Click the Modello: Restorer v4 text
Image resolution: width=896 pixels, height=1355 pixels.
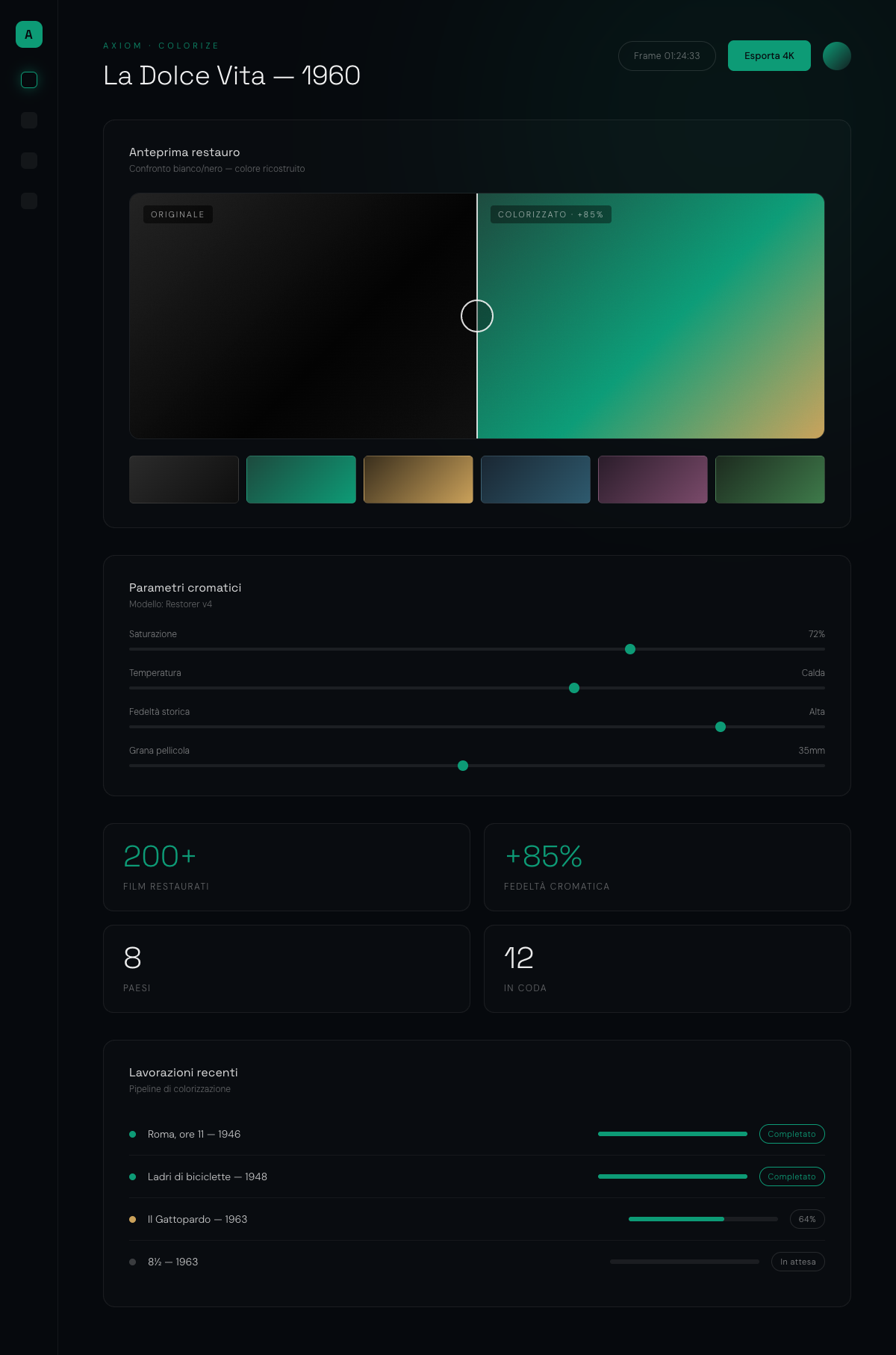click(x=170, y=604)
